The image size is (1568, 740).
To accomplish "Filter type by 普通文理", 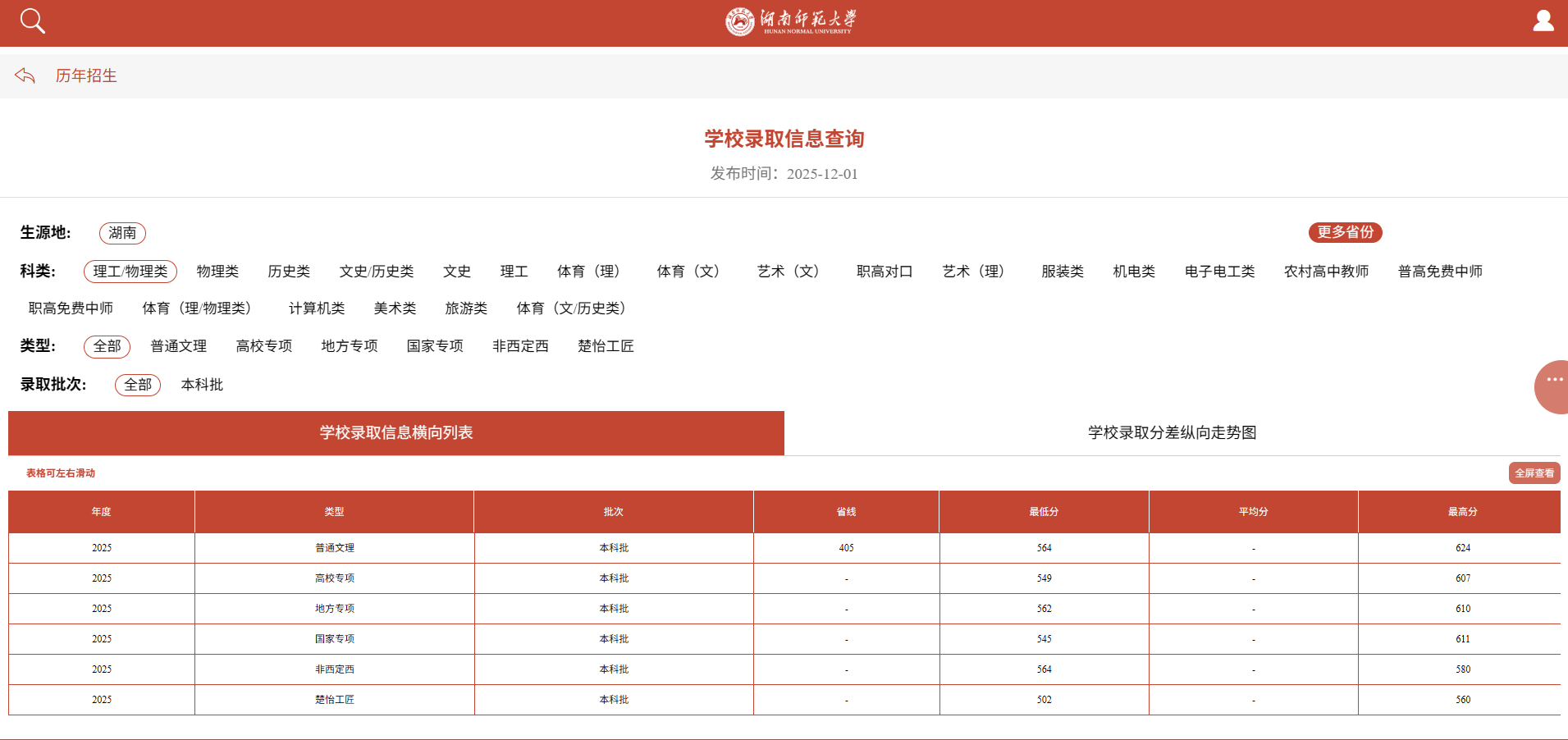I will click(179, 346).
